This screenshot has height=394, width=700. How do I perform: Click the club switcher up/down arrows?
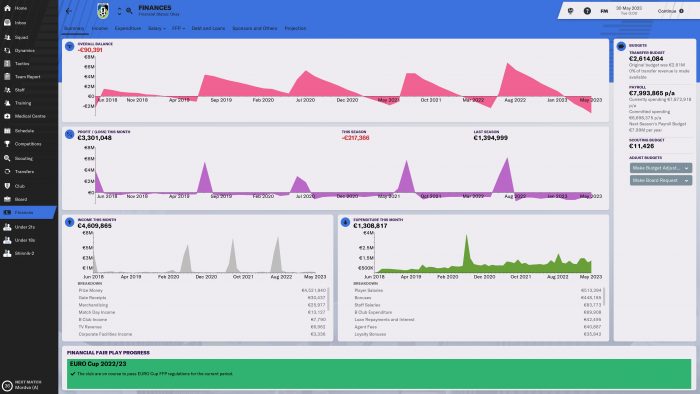pos(119,11)
